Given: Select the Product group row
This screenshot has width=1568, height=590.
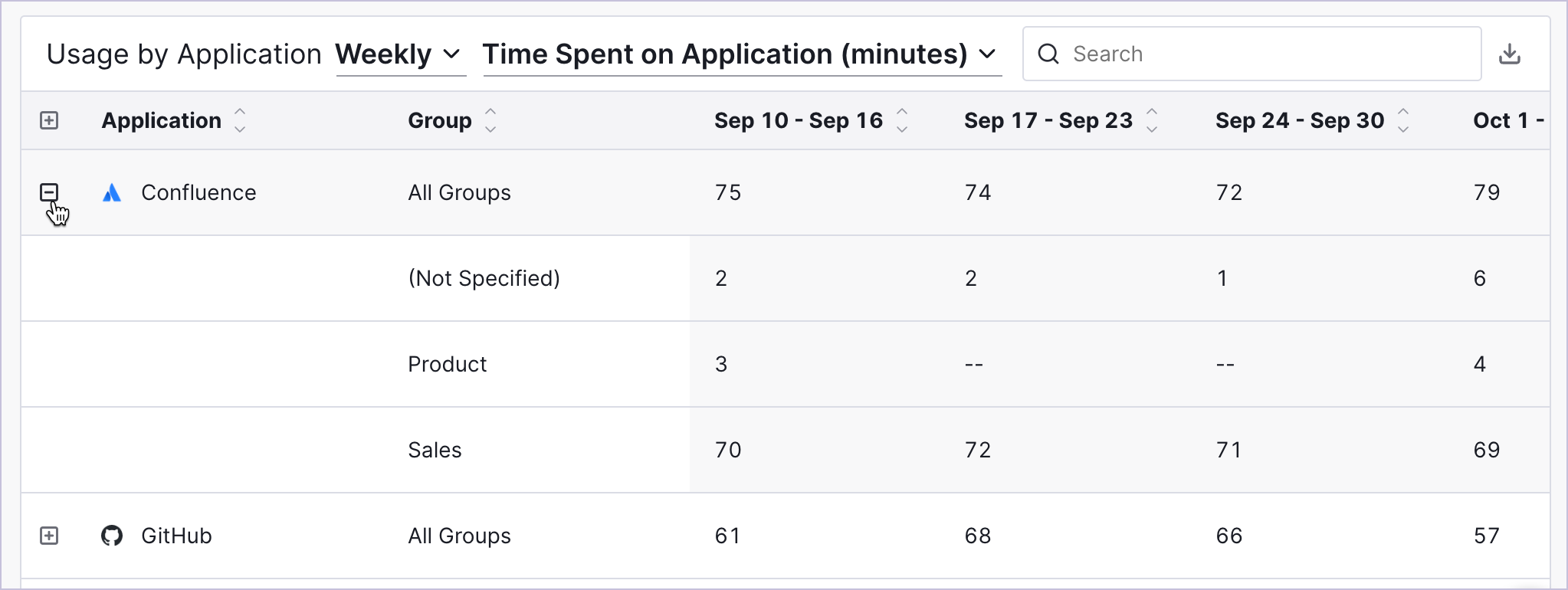Looking at the screenshot, I should (x=786, y=364).
